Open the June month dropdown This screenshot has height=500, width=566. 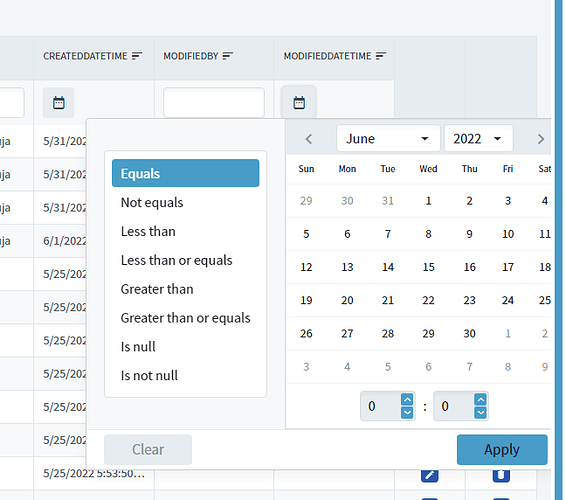click(388, 139)
